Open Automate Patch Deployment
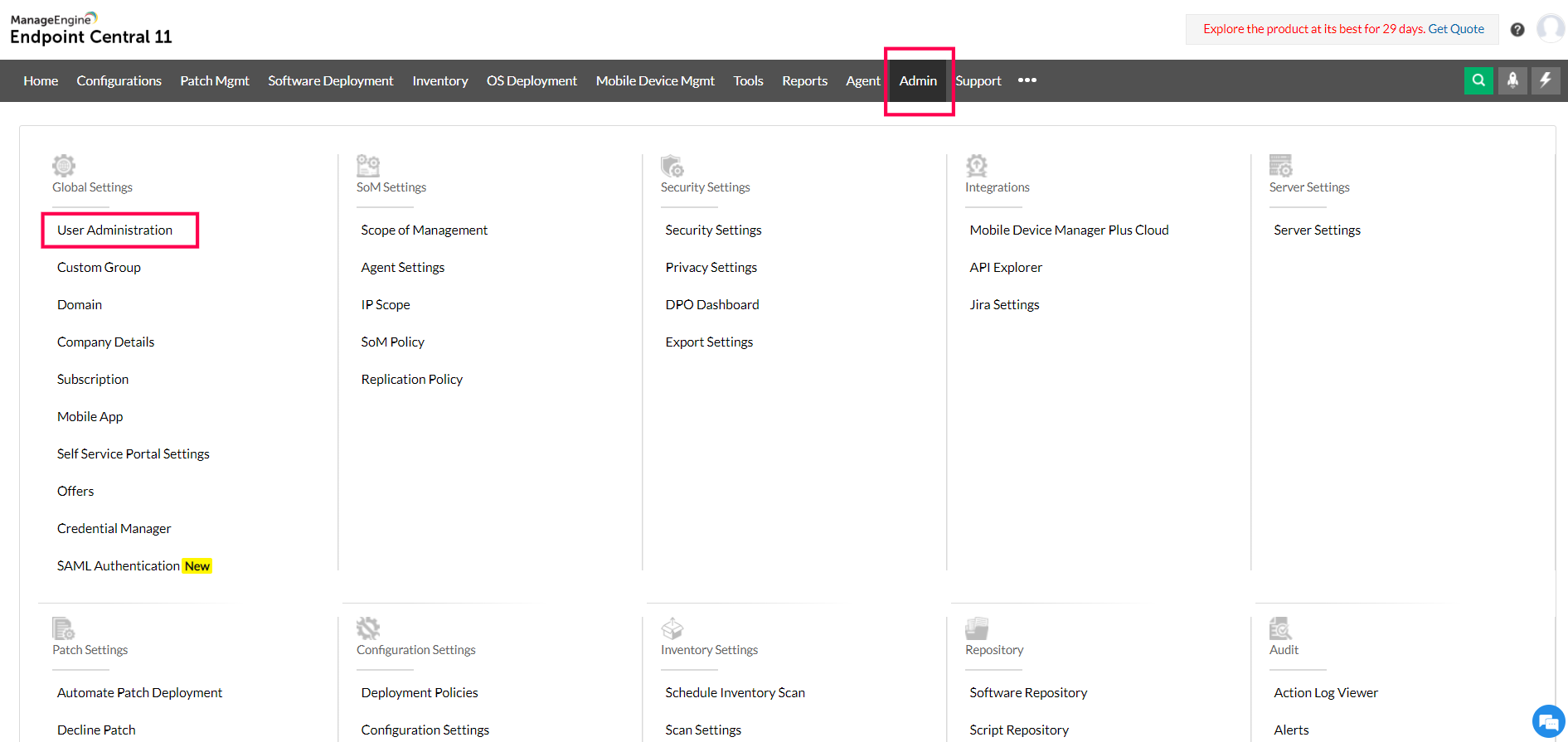The image size is (1568, 742). pyautogui.click(x=139, y=692)
